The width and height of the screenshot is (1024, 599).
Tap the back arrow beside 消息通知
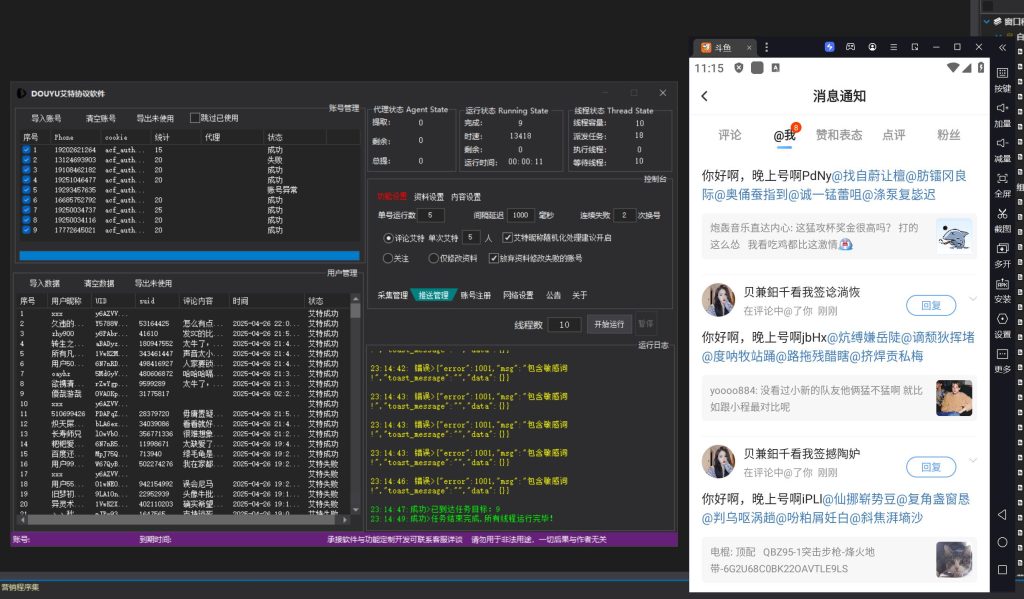coord(705,96)
